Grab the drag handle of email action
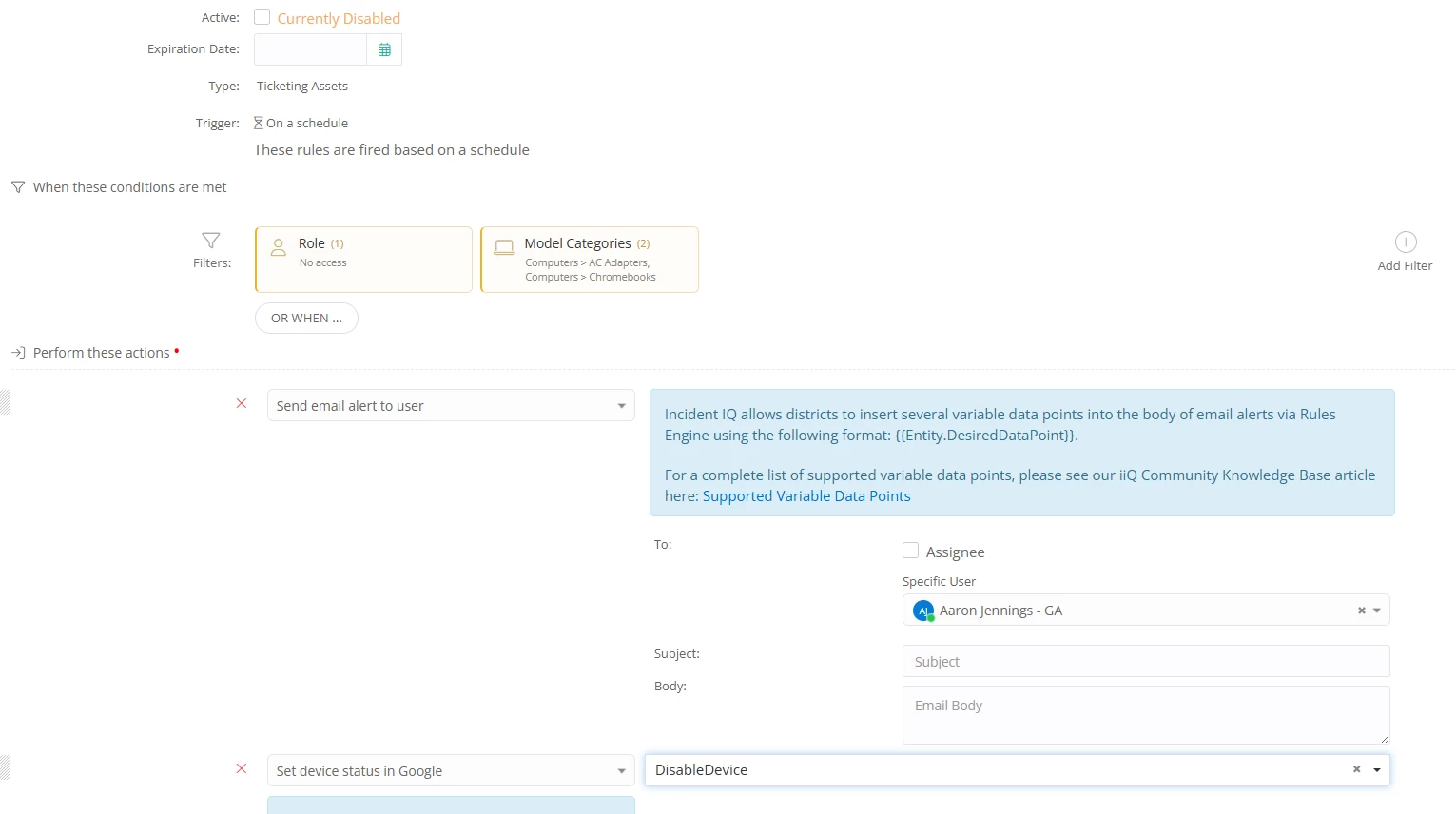 pyautogui.click(x=5, y=402)
